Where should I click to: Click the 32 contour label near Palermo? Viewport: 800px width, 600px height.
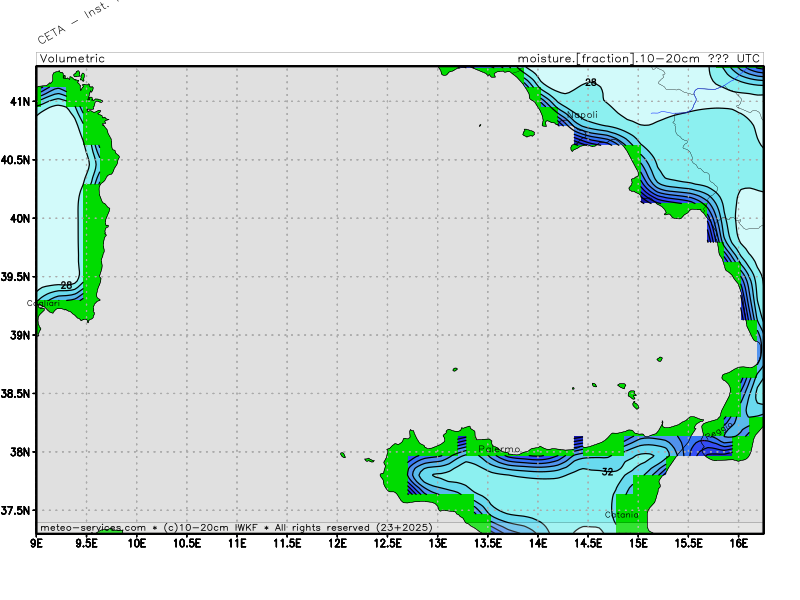pos(607,471)
